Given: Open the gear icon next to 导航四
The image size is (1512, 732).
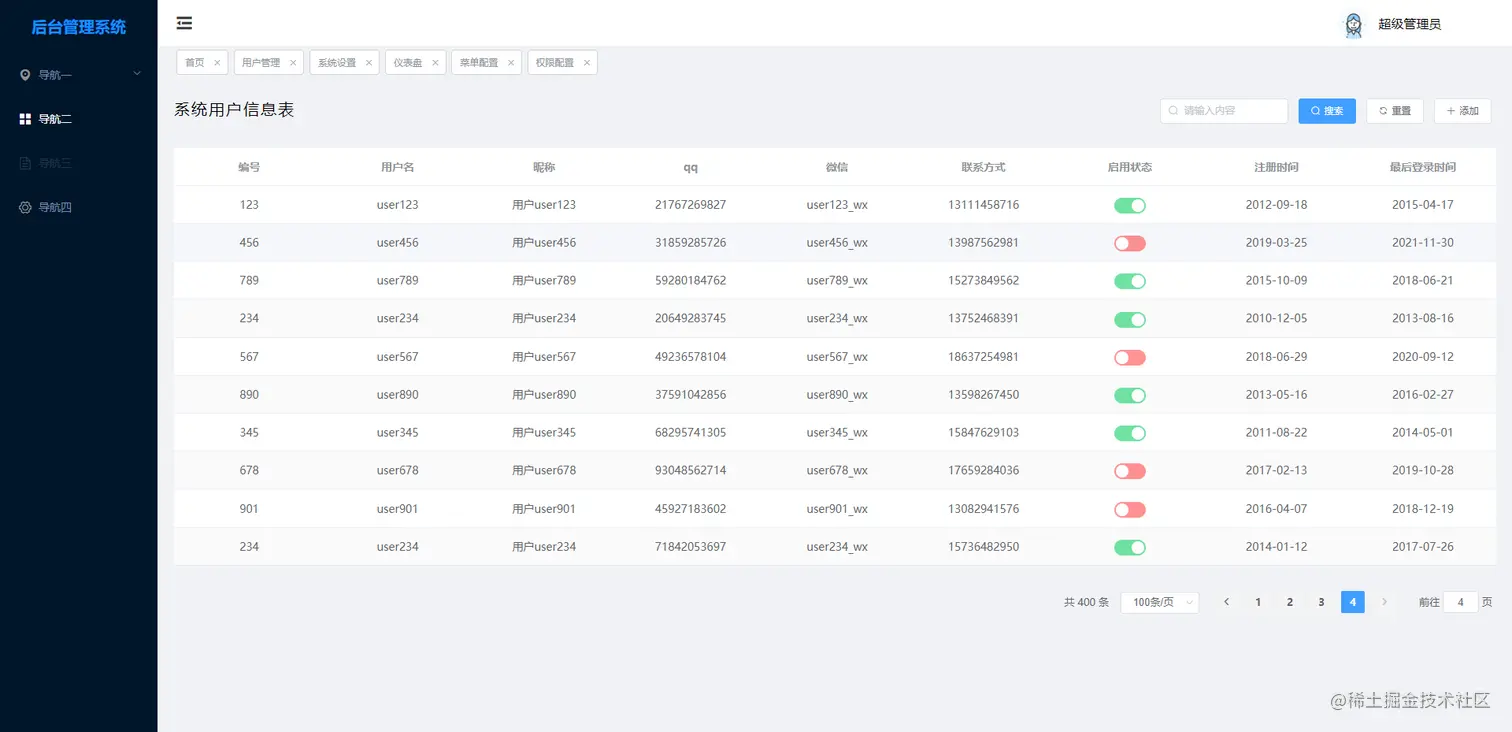Looking at the screenshot, I should tap(25, 207).
